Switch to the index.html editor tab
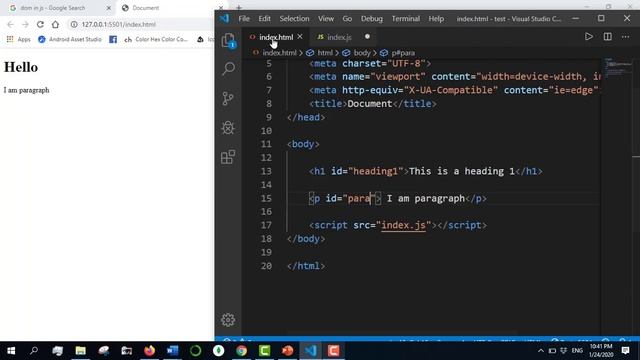The image size is (640, 360). click(x=276, y=37)
